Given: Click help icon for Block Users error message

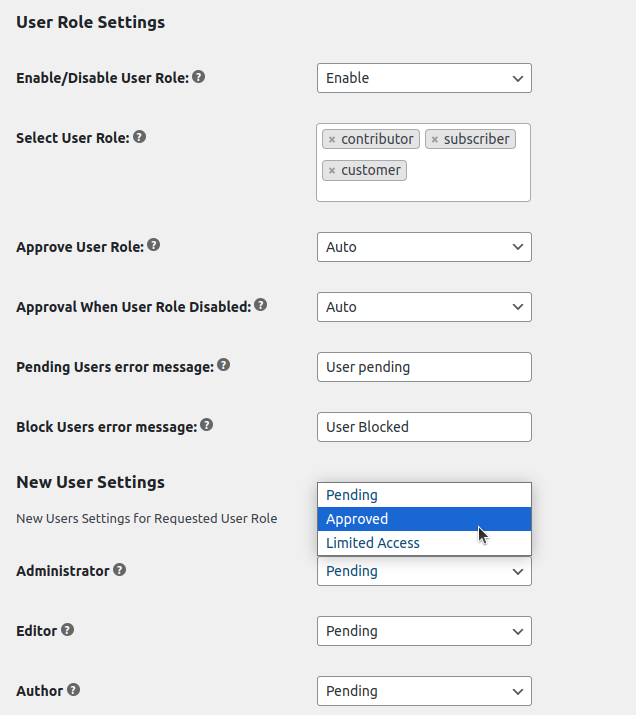Looking at the screenshot, I should [207, 425].
